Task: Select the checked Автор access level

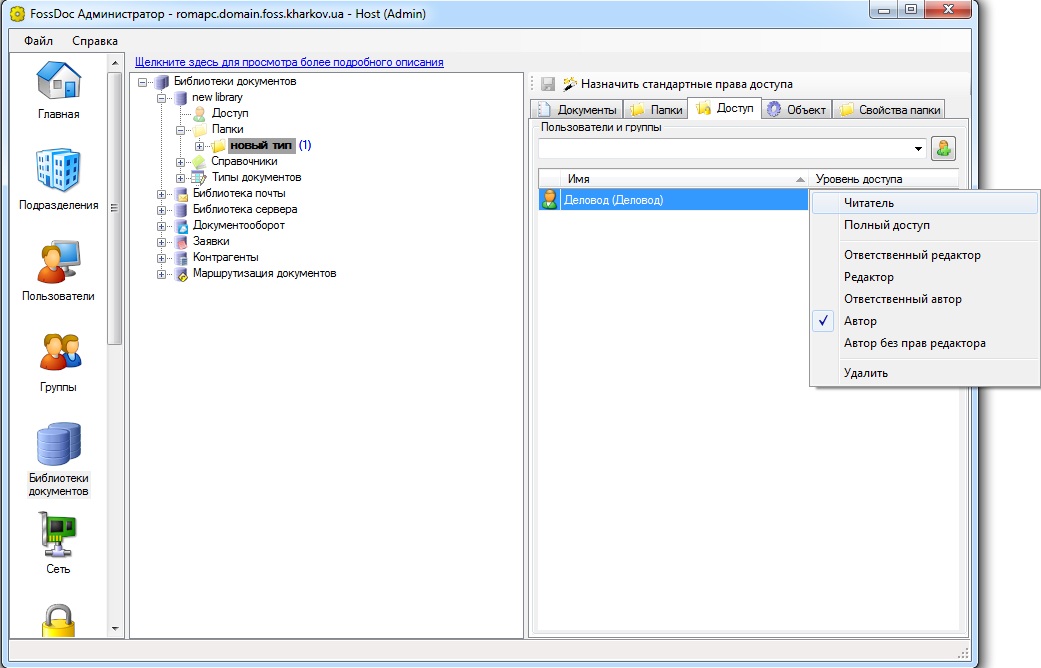Action: coord(860,321)
